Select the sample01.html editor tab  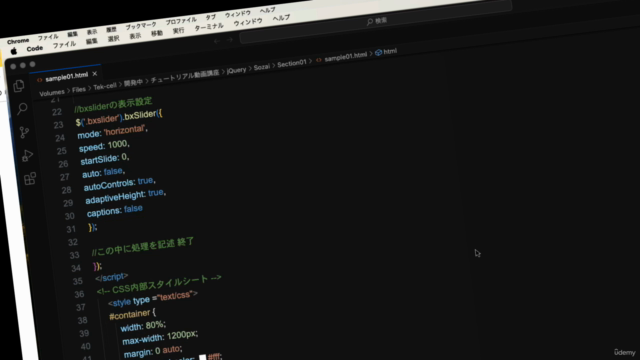[67, 76]
